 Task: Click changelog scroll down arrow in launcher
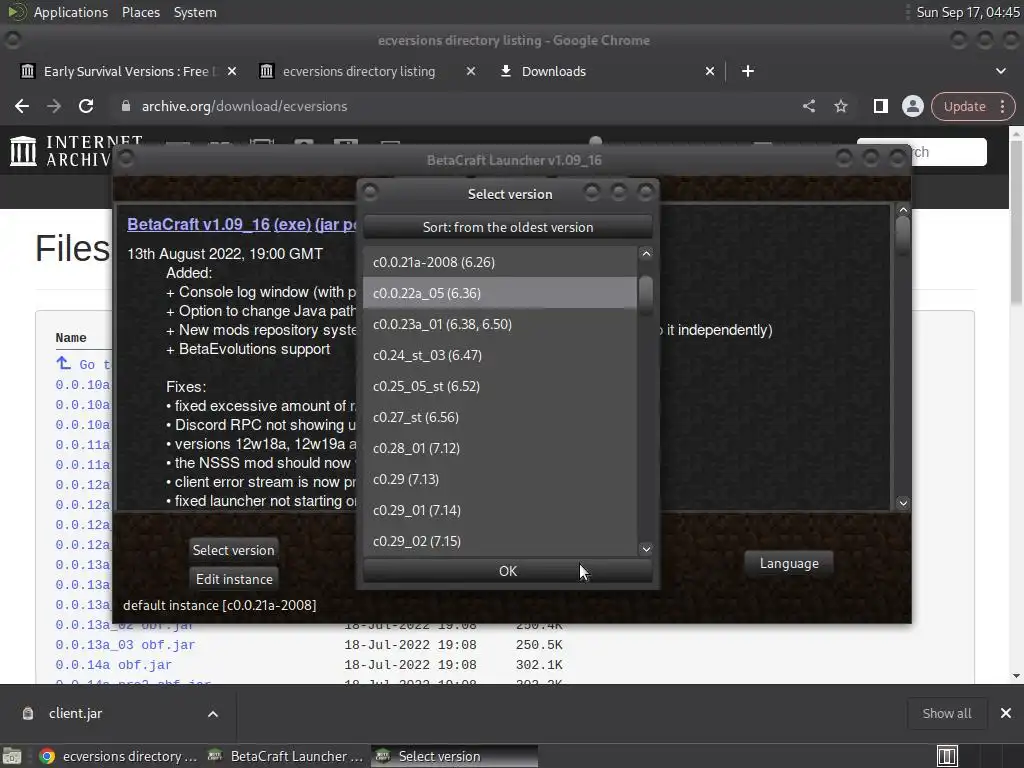(903, 503)
